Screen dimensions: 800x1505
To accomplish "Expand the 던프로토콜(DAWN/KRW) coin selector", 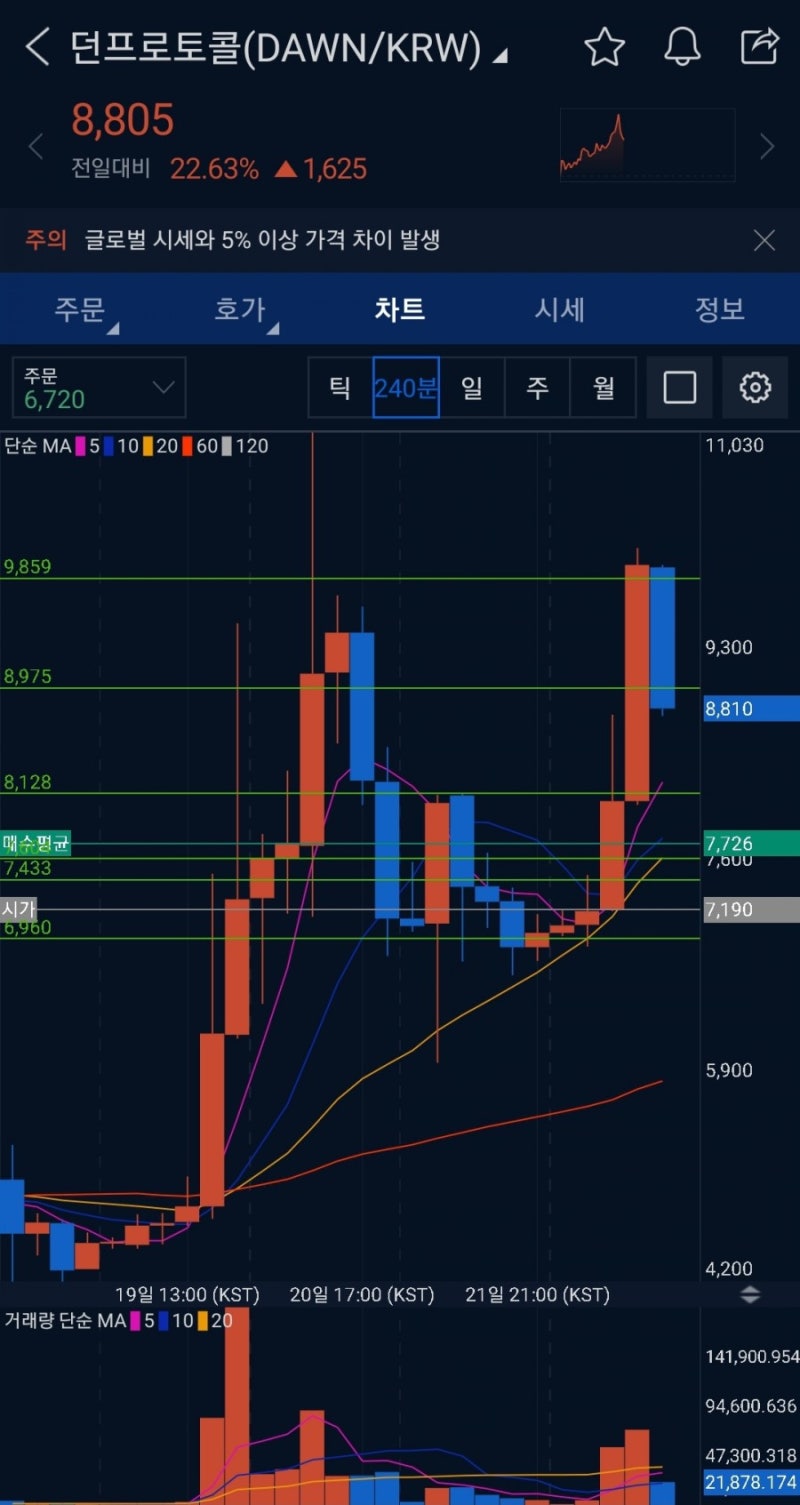I will [289, 47].
